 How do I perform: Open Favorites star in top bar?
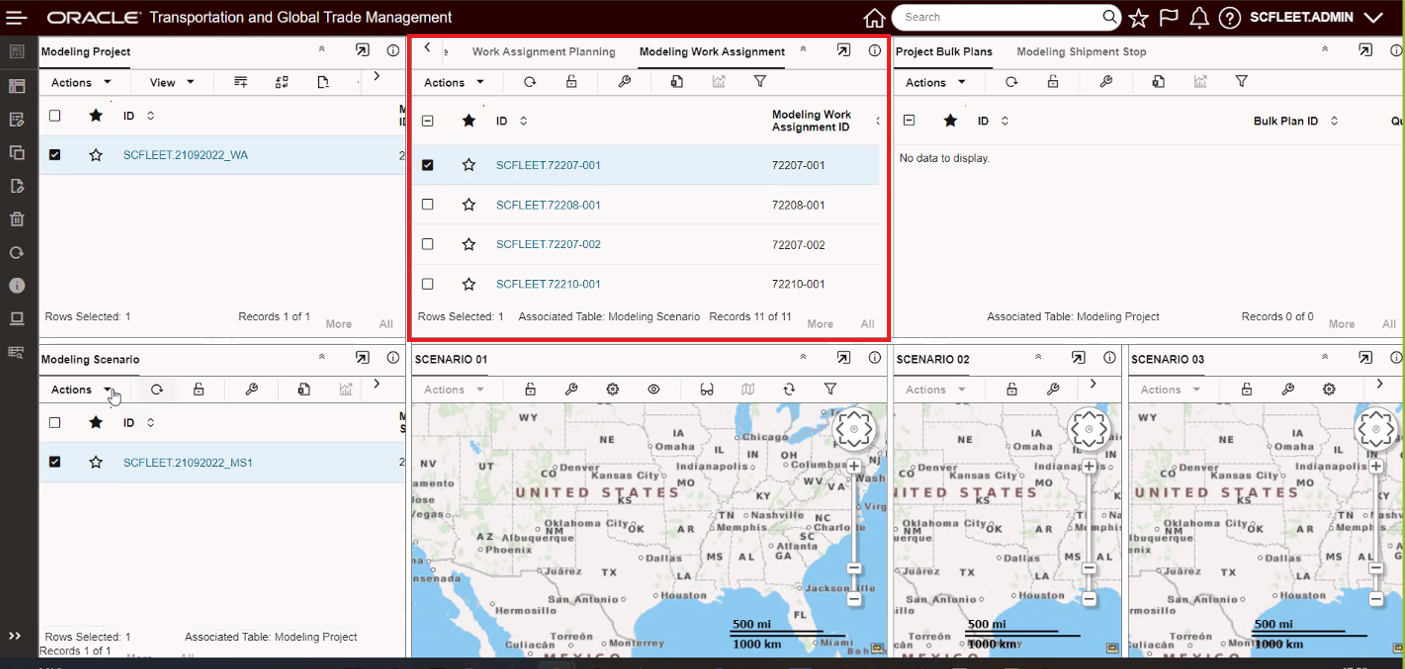(1138, 18)
